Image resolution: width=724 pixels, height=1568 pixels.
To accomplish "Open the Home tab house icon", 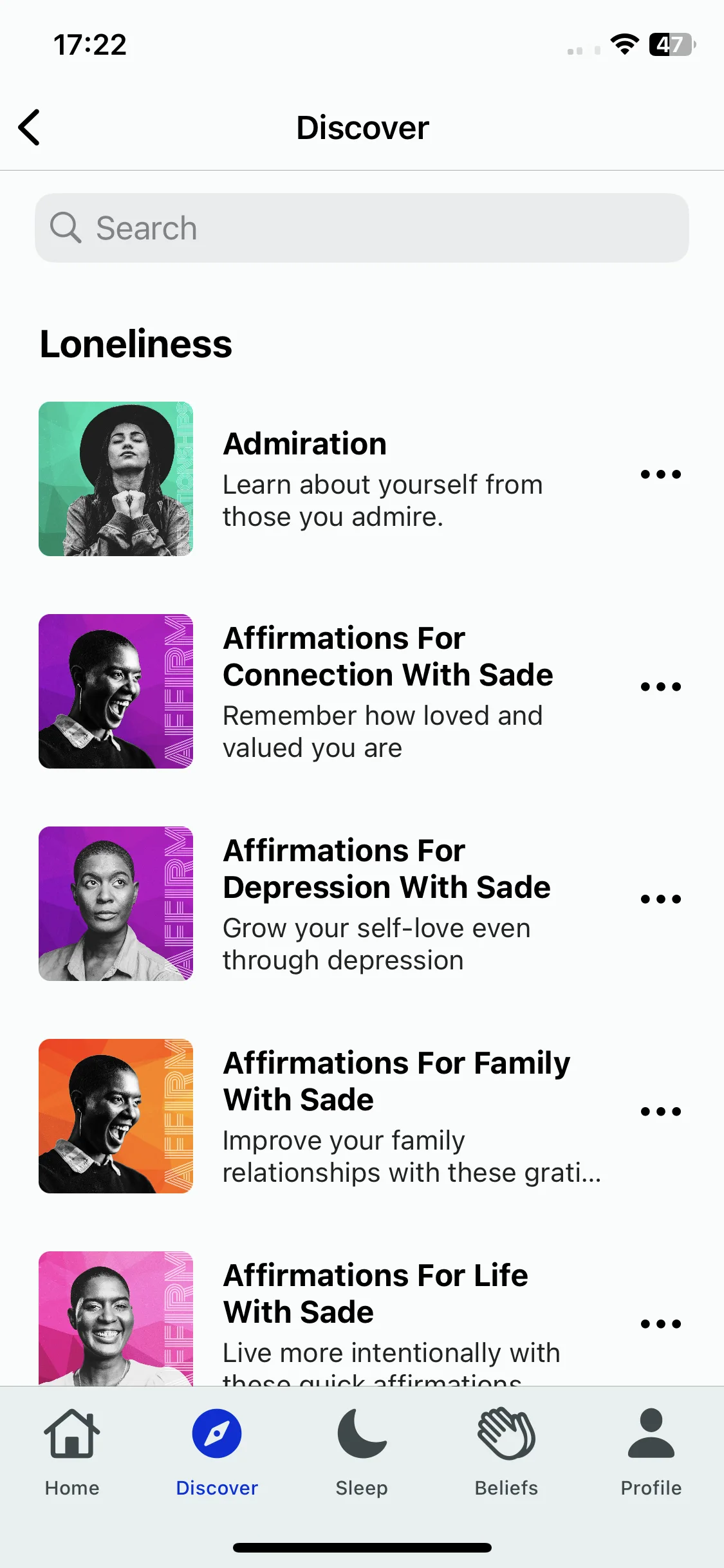I will pyautogui.click(x=72, y=1433).
